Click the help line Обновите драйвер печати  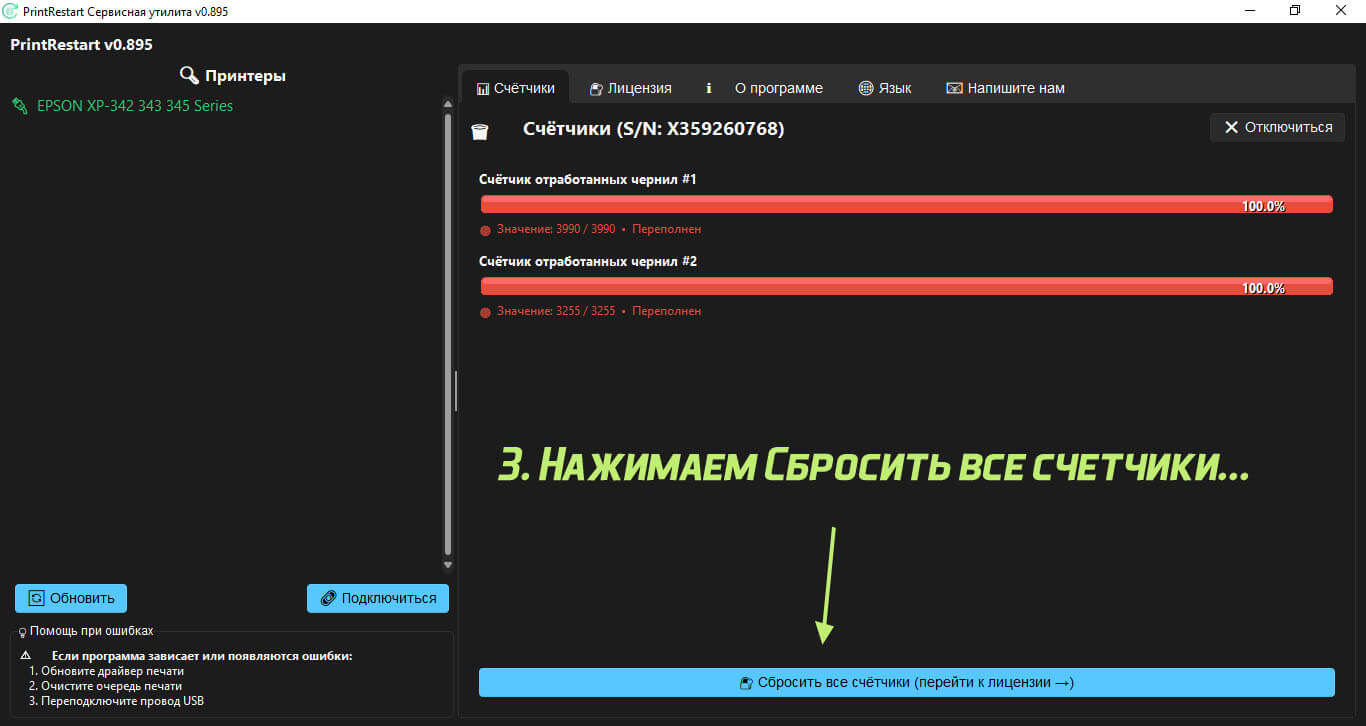(112, 672)
